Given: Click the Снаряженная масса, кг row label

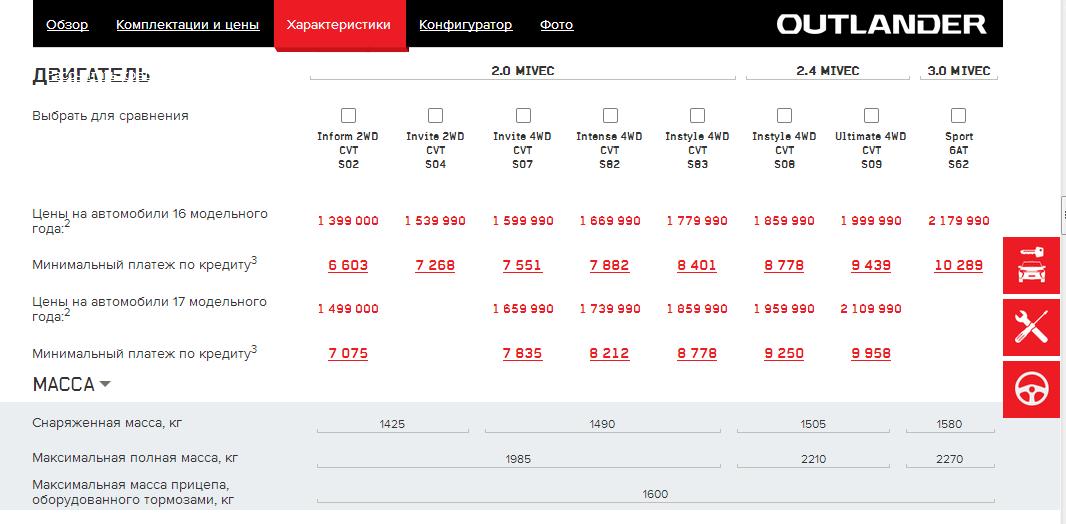Looking at the screenshot, I should 107,423.
